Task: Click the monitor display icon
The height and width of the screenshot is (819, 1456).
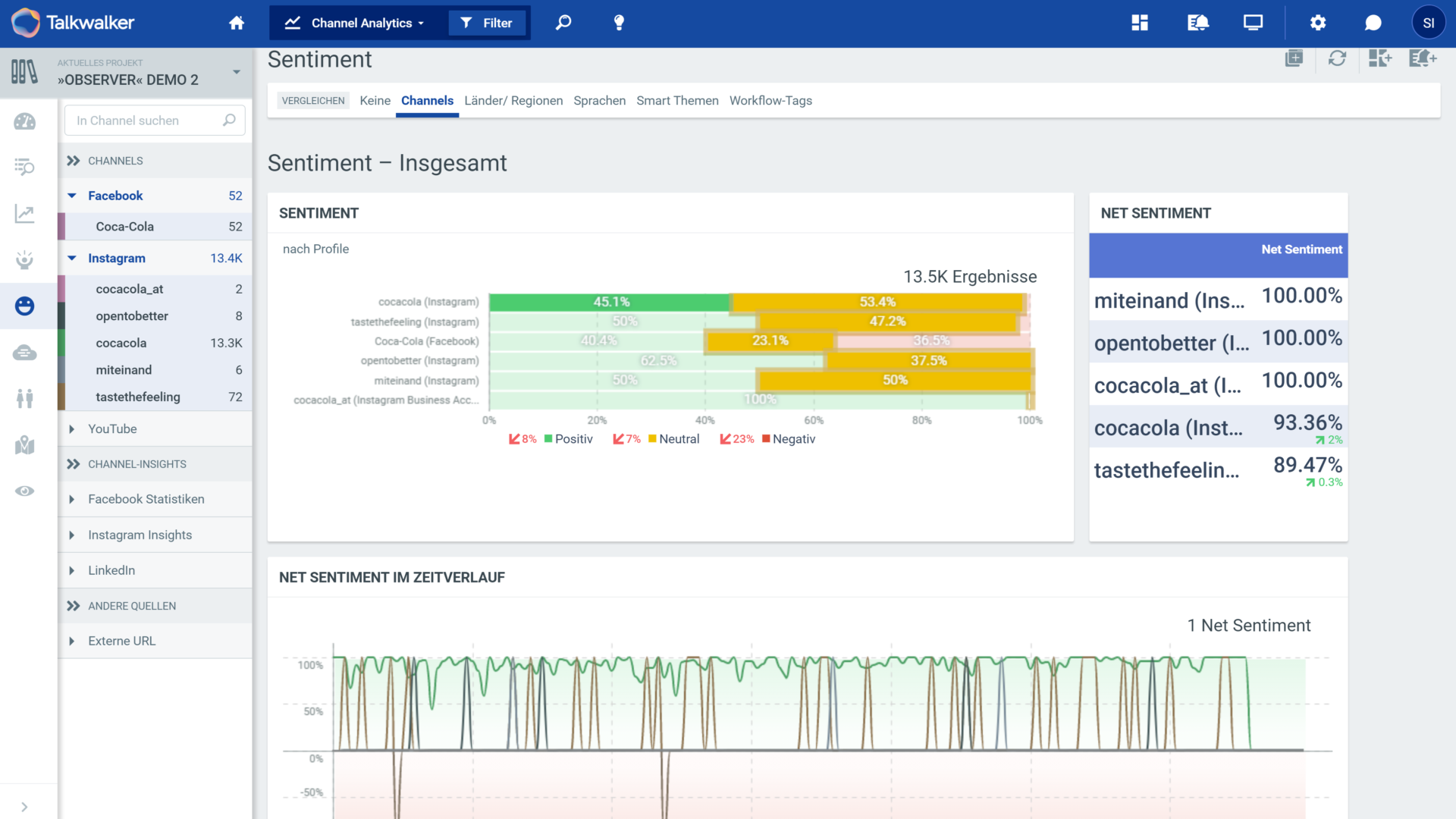Action: click(1253, 23)
